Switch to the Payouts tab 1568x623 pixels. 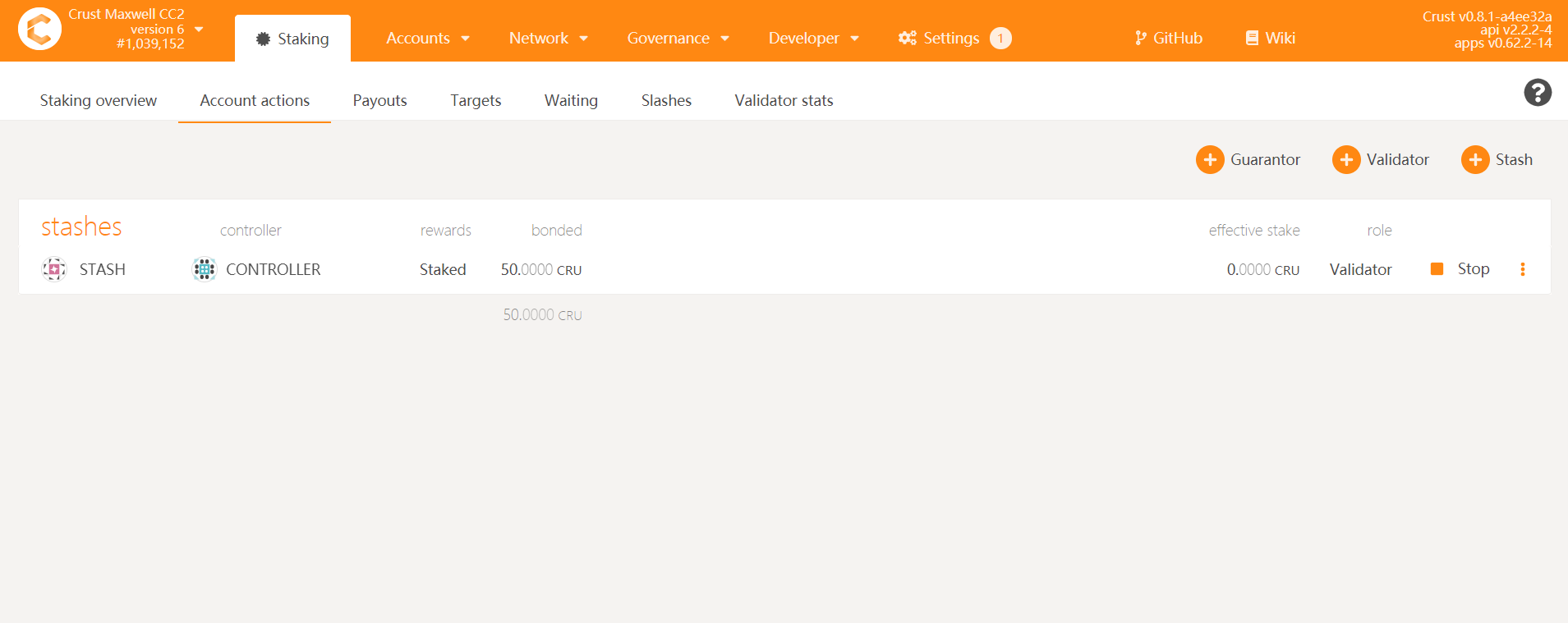379,101
